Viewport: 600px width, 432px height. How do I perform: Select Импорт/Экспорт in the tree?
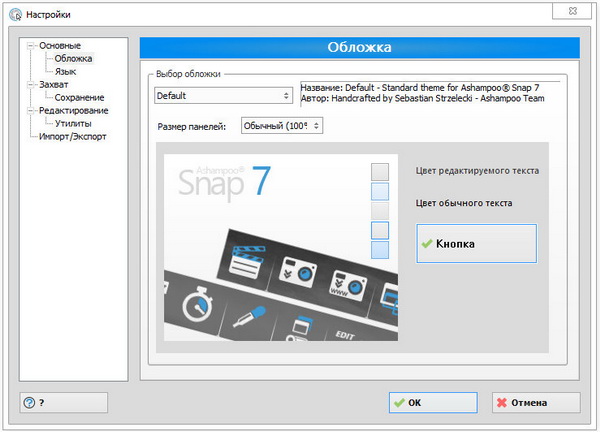[72, 136]
